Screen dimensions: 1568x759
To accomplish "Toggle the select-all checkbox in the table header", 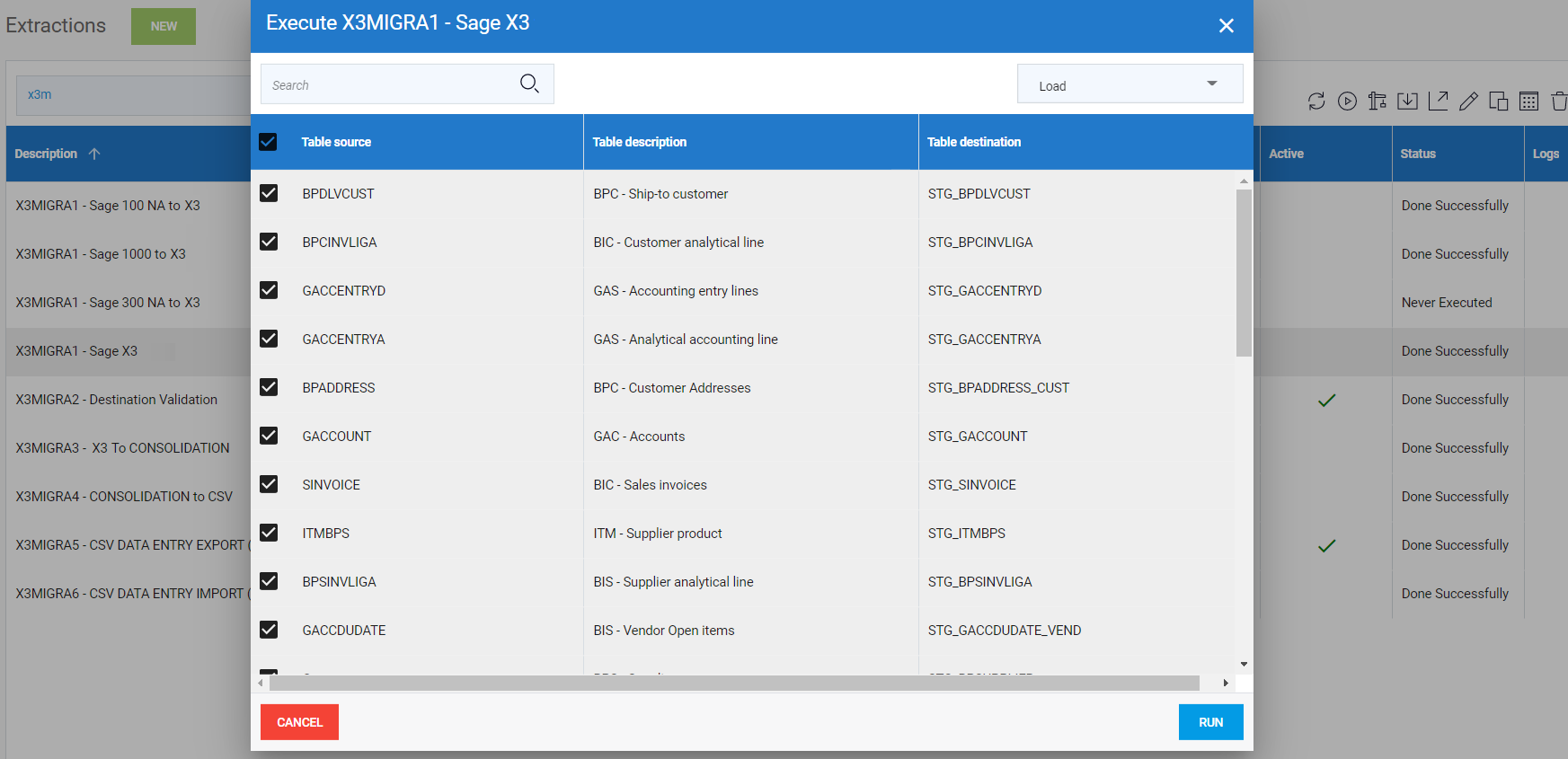I will (x=268, y=142).
